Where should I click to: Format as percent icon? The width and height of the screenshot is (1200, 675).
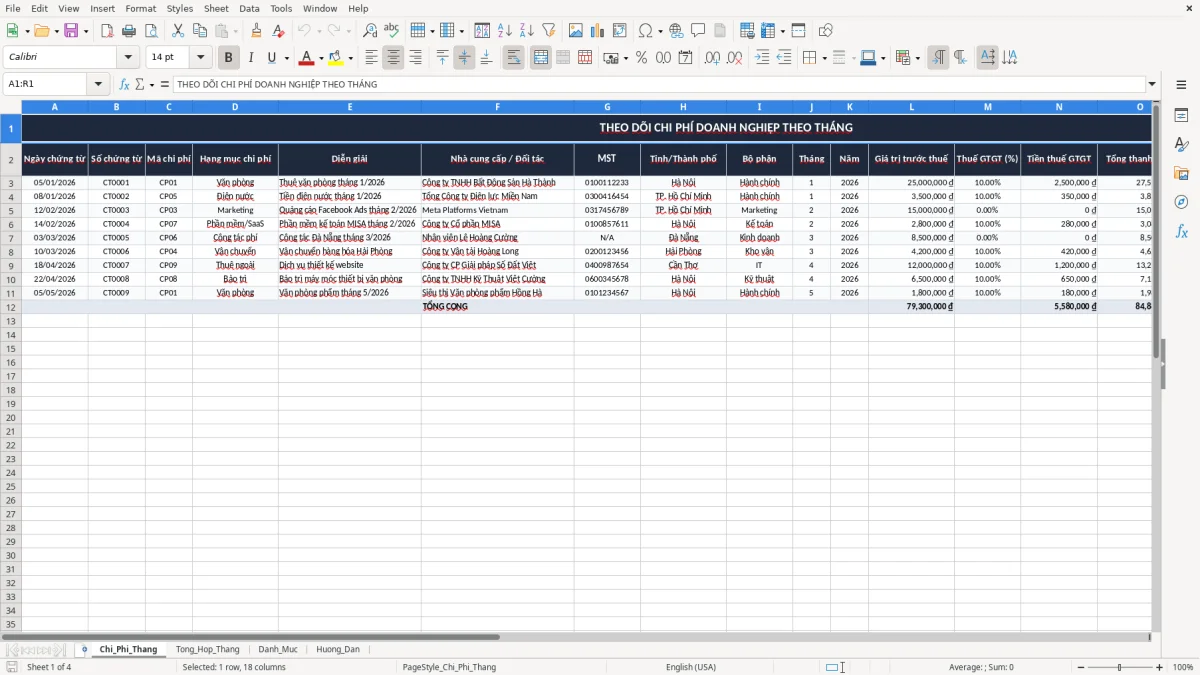click(x=641, y=58)
